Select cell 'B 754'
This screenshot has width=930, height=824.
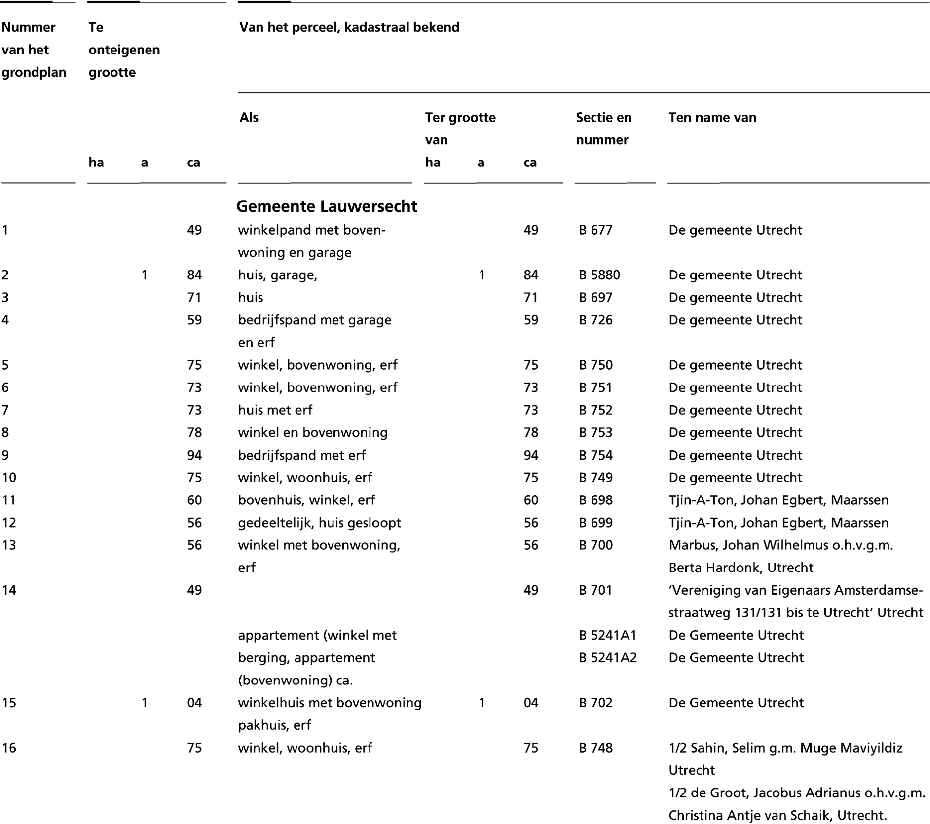(x=595, y=456)
